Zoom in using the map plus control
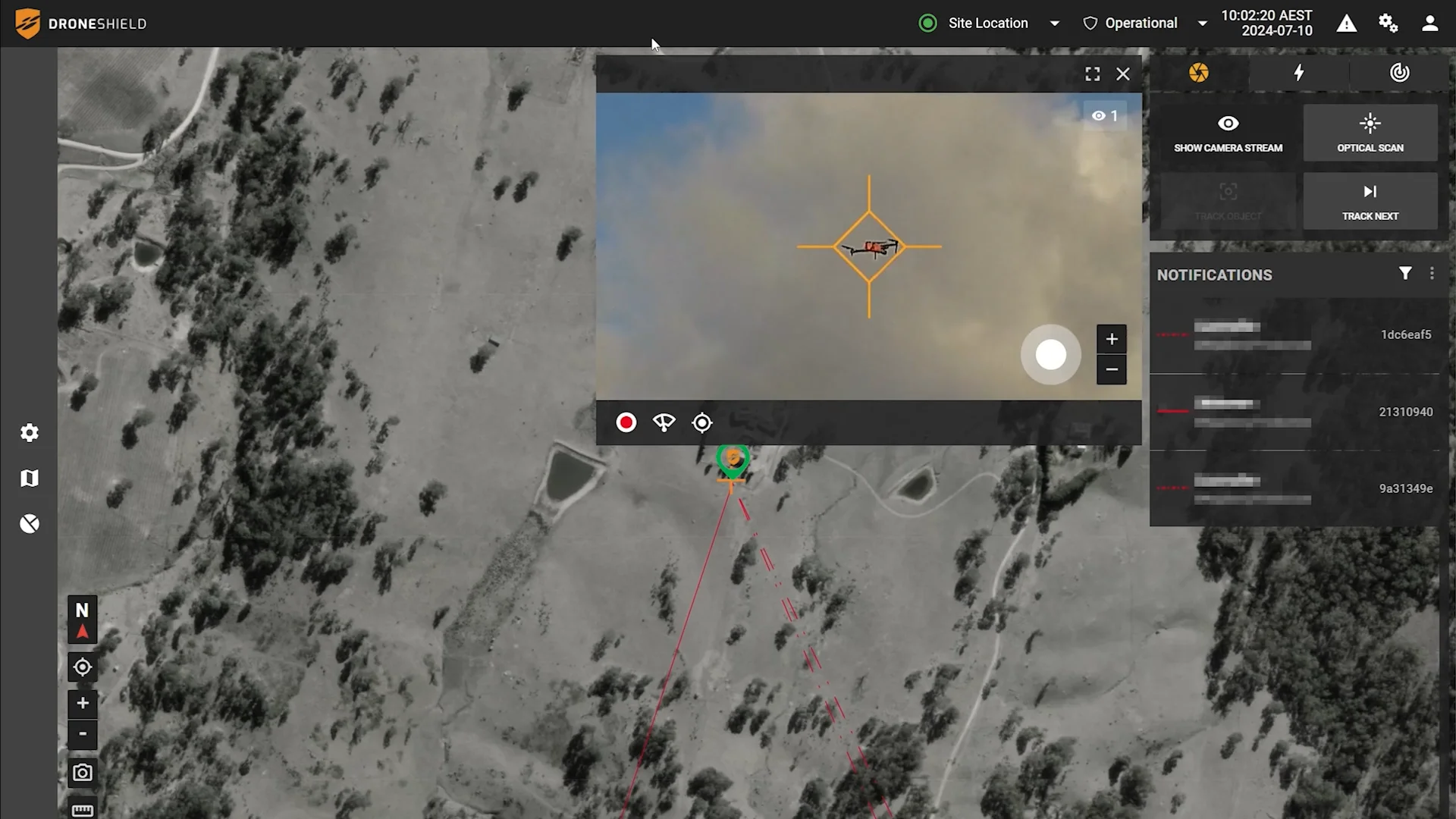 82,704
